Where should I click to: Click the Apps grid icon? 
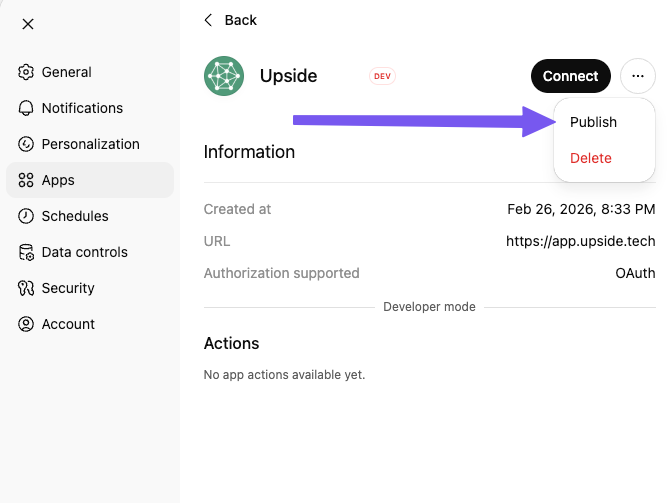coord(26,180)
